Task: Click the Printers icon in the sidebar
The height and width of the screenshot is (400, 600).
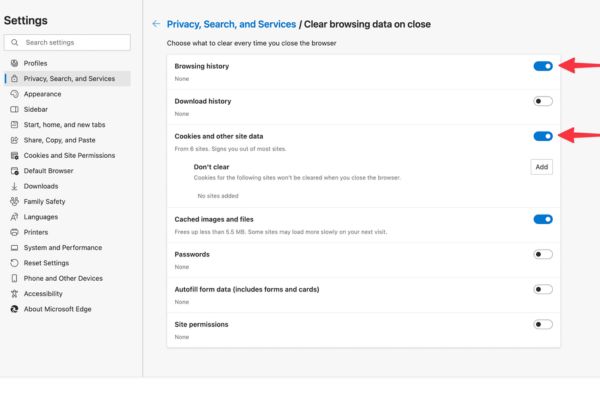Action: (x=14, y=232)
